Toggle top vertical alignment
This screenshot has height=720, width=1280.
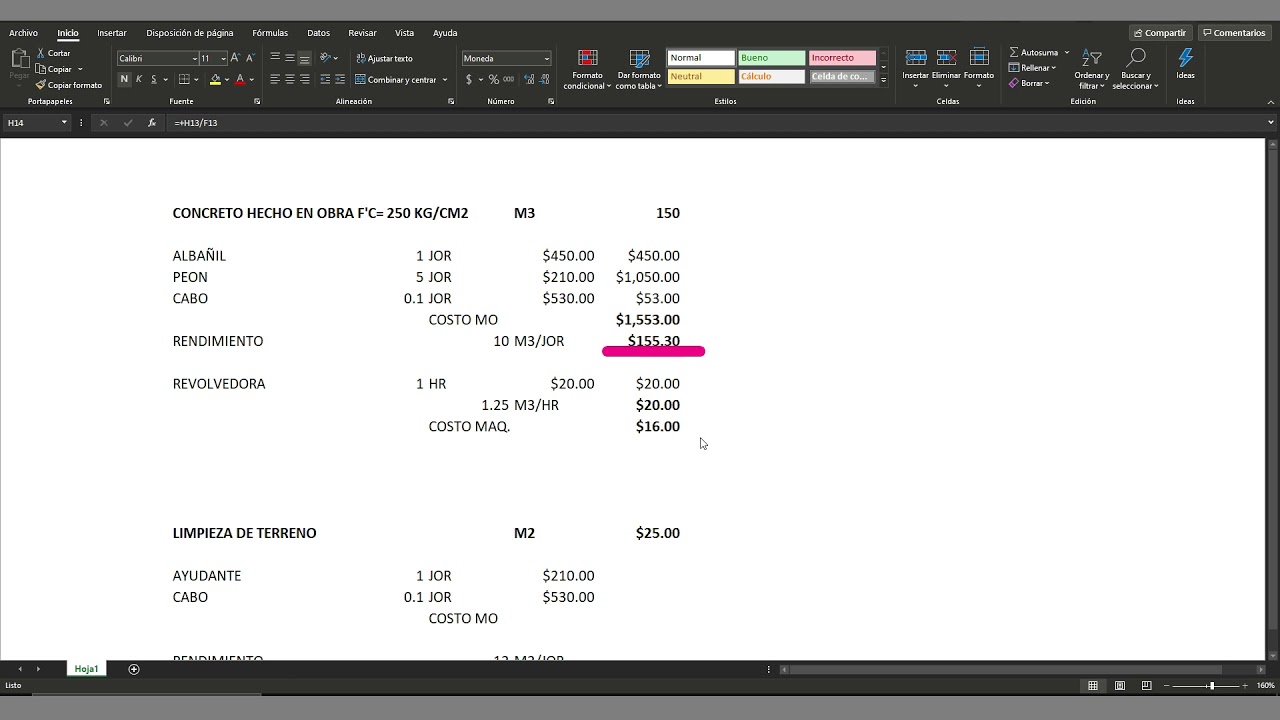275,58
